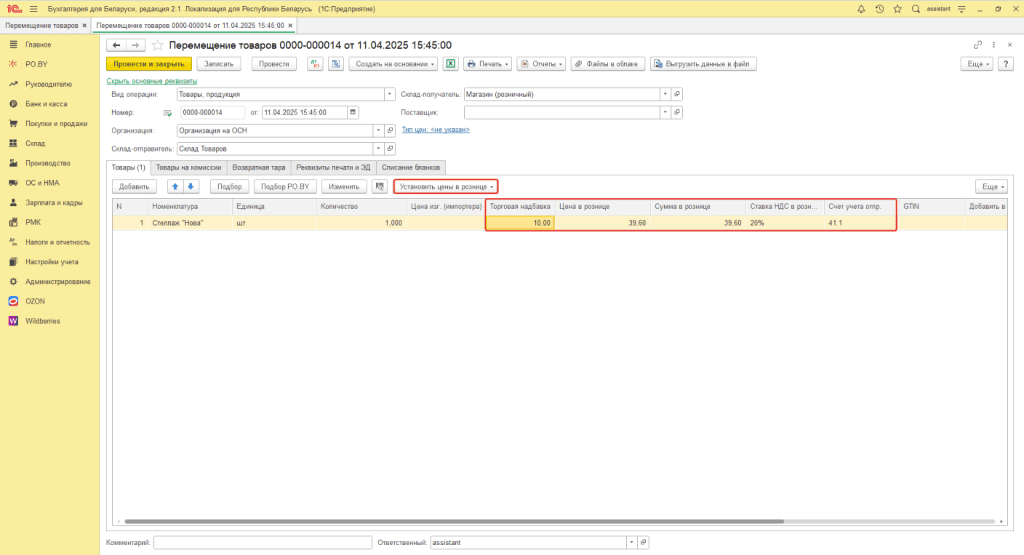This screenshot has width=1024, height=555.
Task: Go forward with the right arrow
Action: pos(135,45)
